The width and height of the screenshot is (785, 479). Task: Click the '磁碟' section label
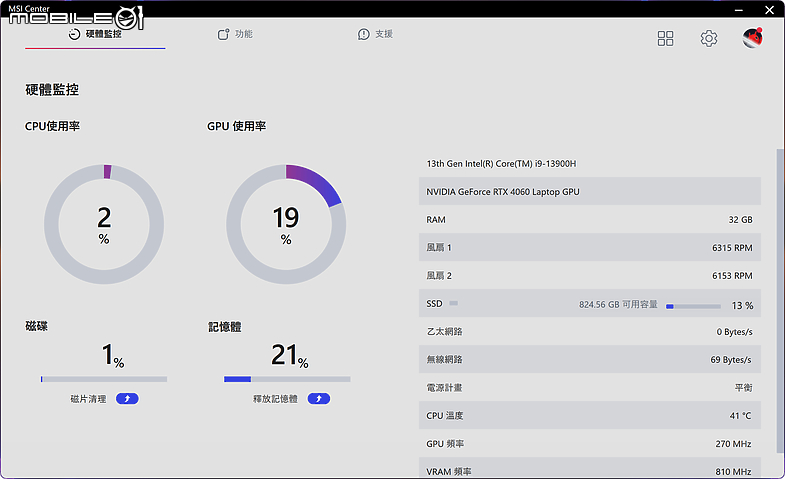coord(37,326)
